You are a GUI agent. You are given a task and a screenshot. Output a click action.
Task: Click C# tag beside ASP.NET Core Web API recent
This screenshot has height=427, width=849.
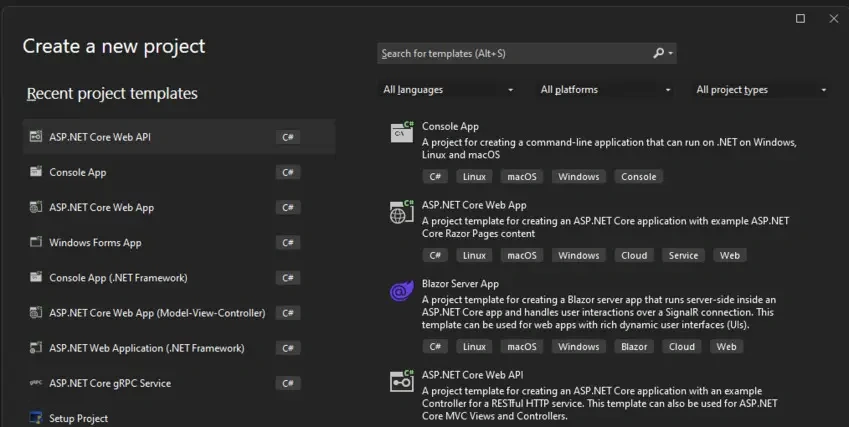click(x=288, y=137)
